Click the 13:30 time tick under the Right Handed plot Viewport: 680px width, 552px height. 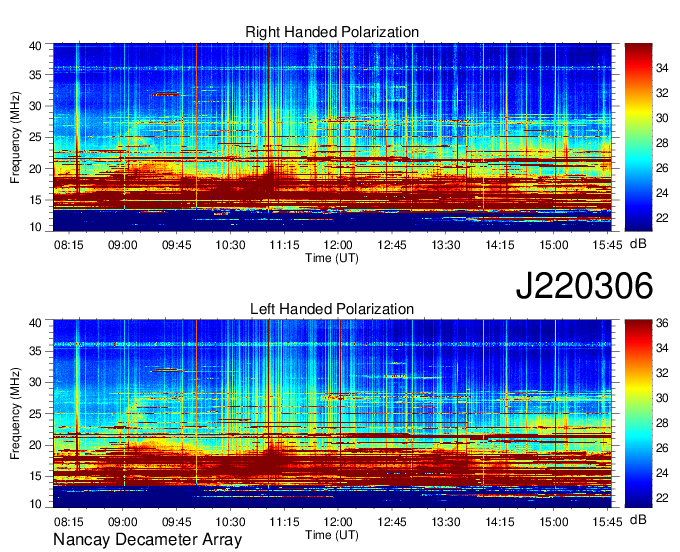[446, 245]
